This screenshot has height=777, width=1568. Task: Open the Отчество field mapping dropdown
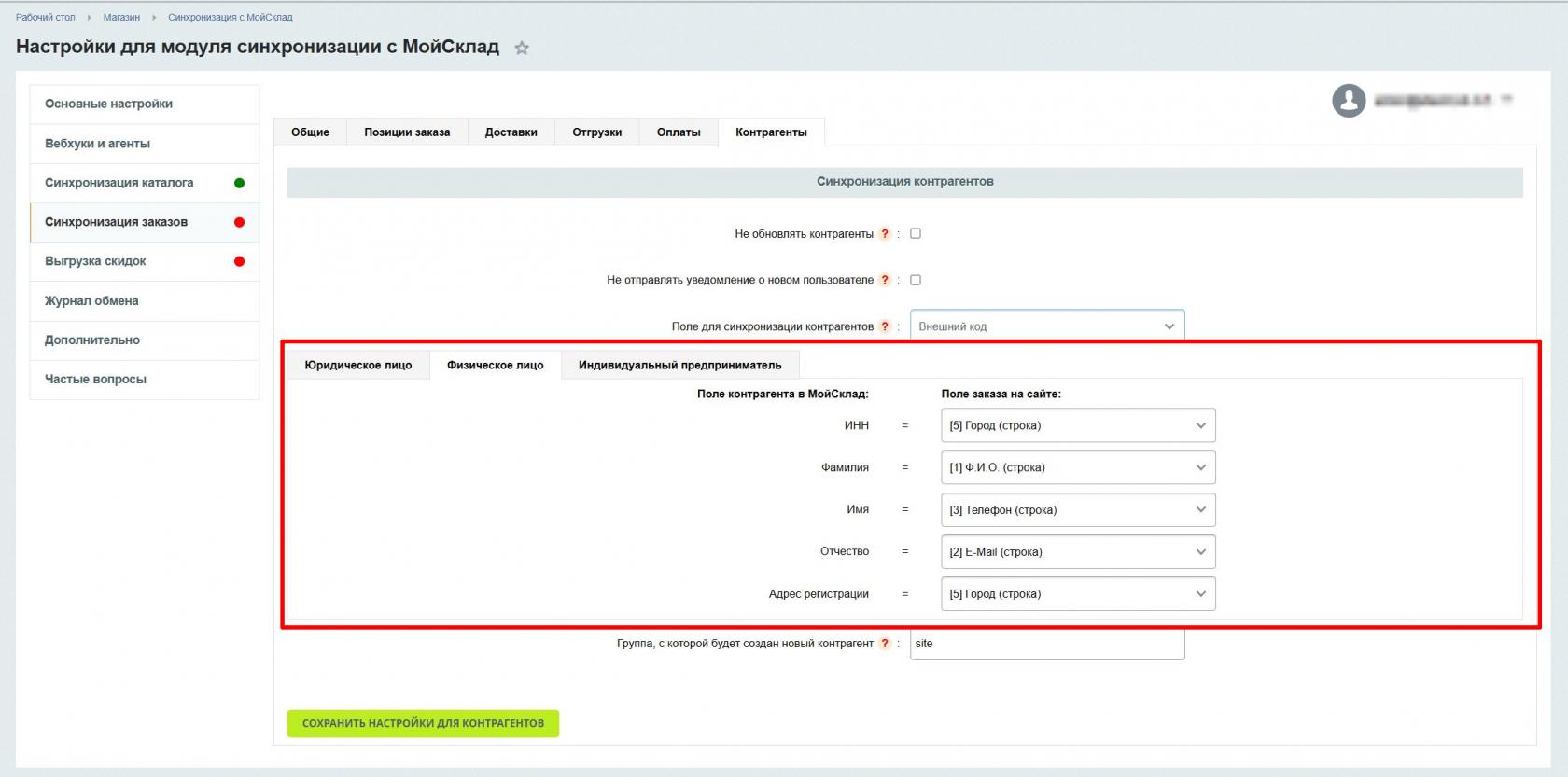click(x=1078, y=552)
